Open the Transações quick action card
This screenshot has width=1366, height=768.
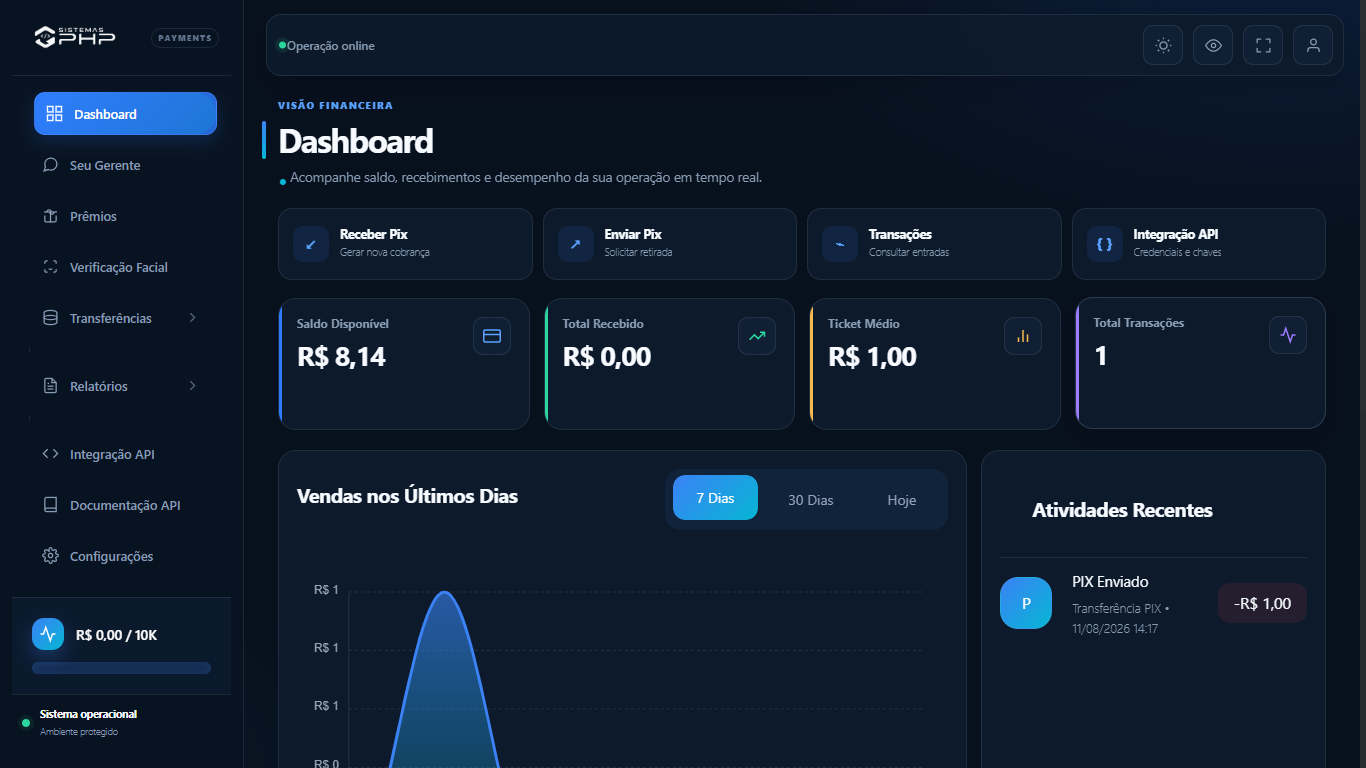tap(934, 244)
